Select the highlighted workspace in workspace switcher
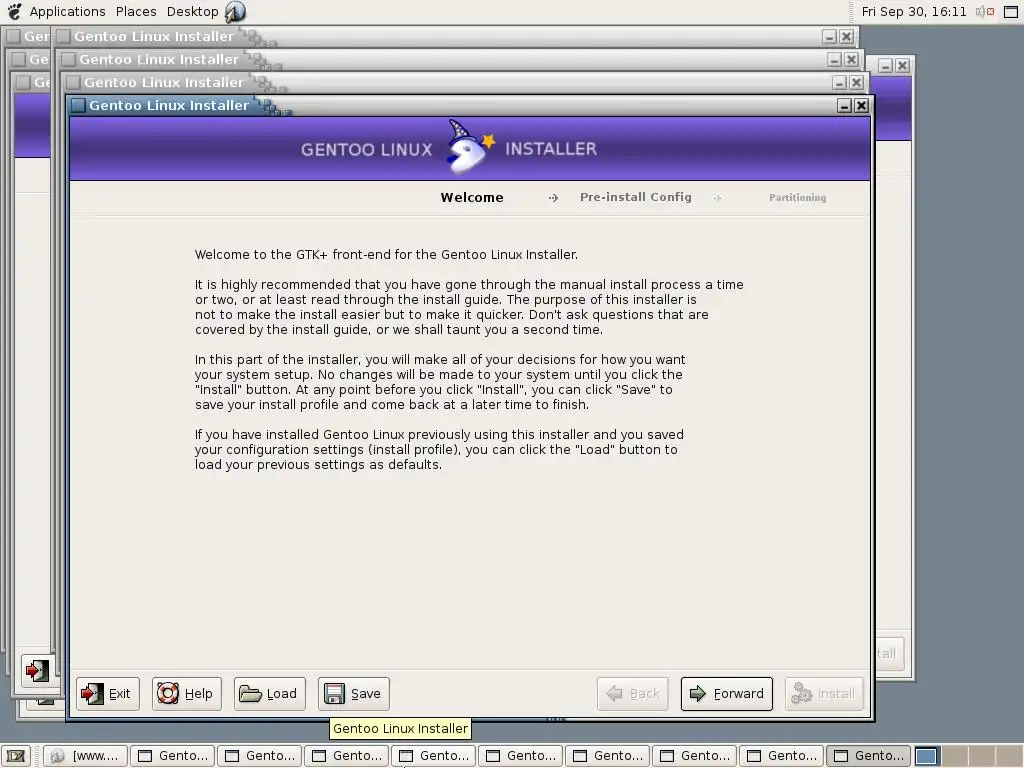The image size is (1024, 768). pyautogui.click(x=926, y=756)
